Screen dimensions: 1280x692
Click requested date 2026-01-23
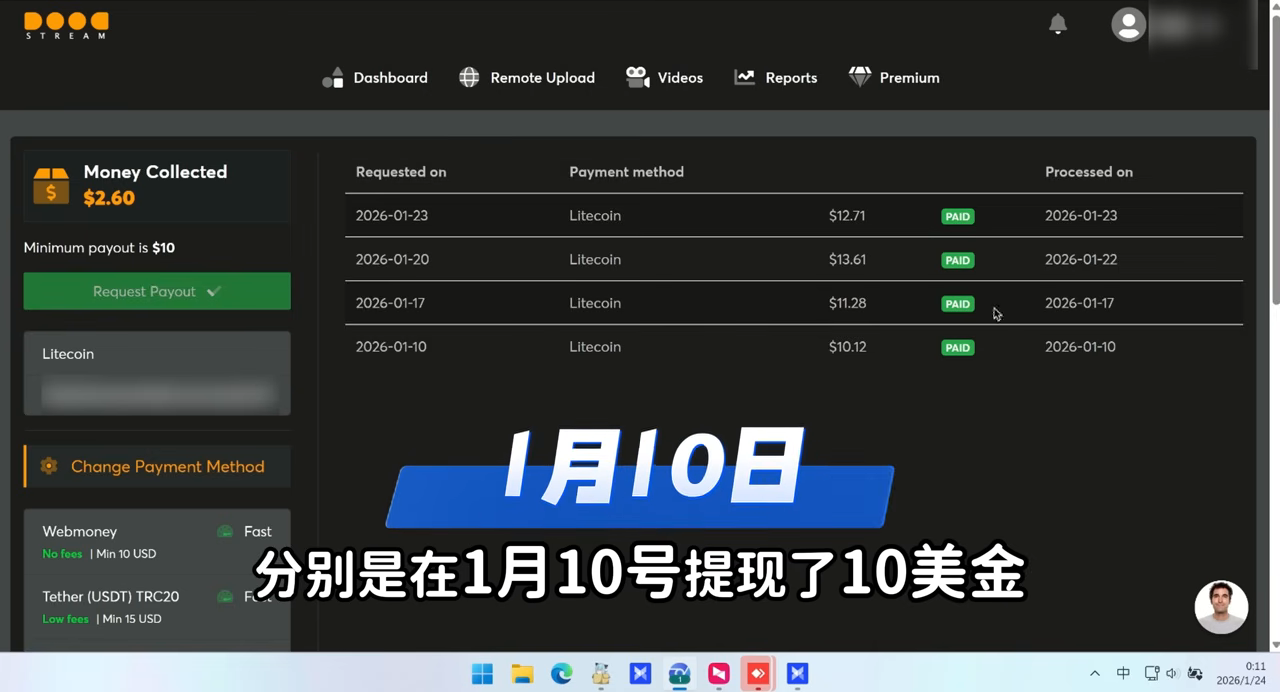391,215
